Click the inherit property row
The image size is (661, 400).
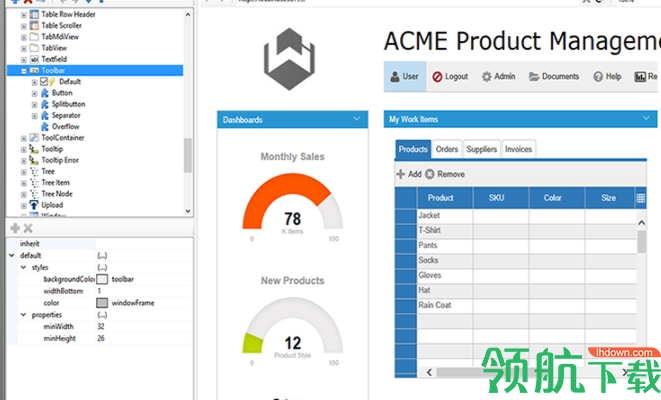coord(99,244)
